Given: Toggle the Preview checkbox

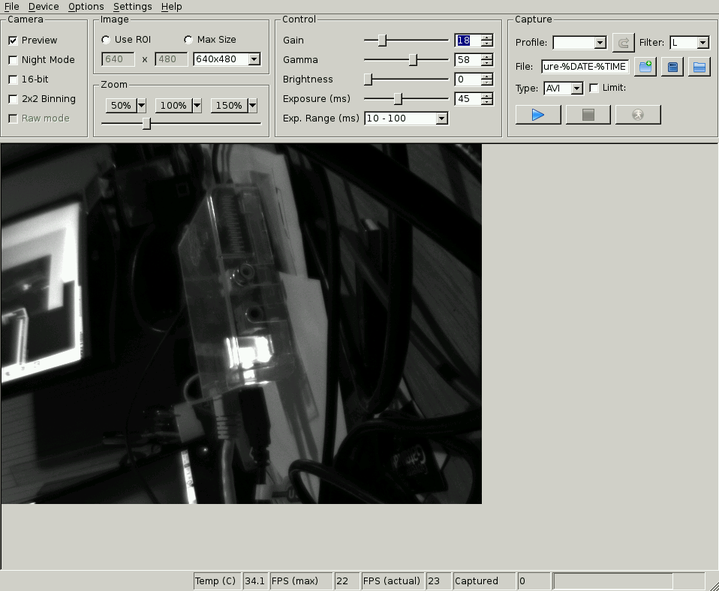Looking at the screenshot, I should pos(13,40).
